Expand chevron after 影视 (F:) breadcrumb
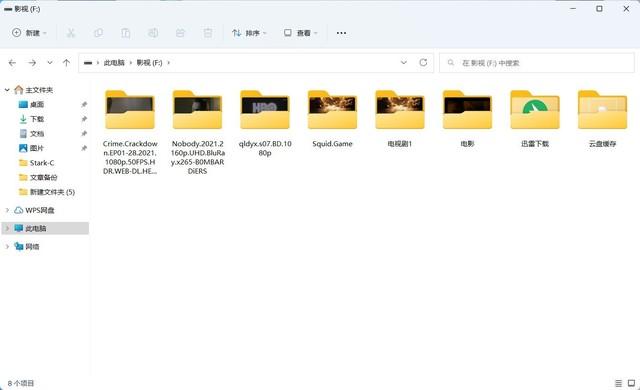 pyautogui.click(x=169, y=63)
